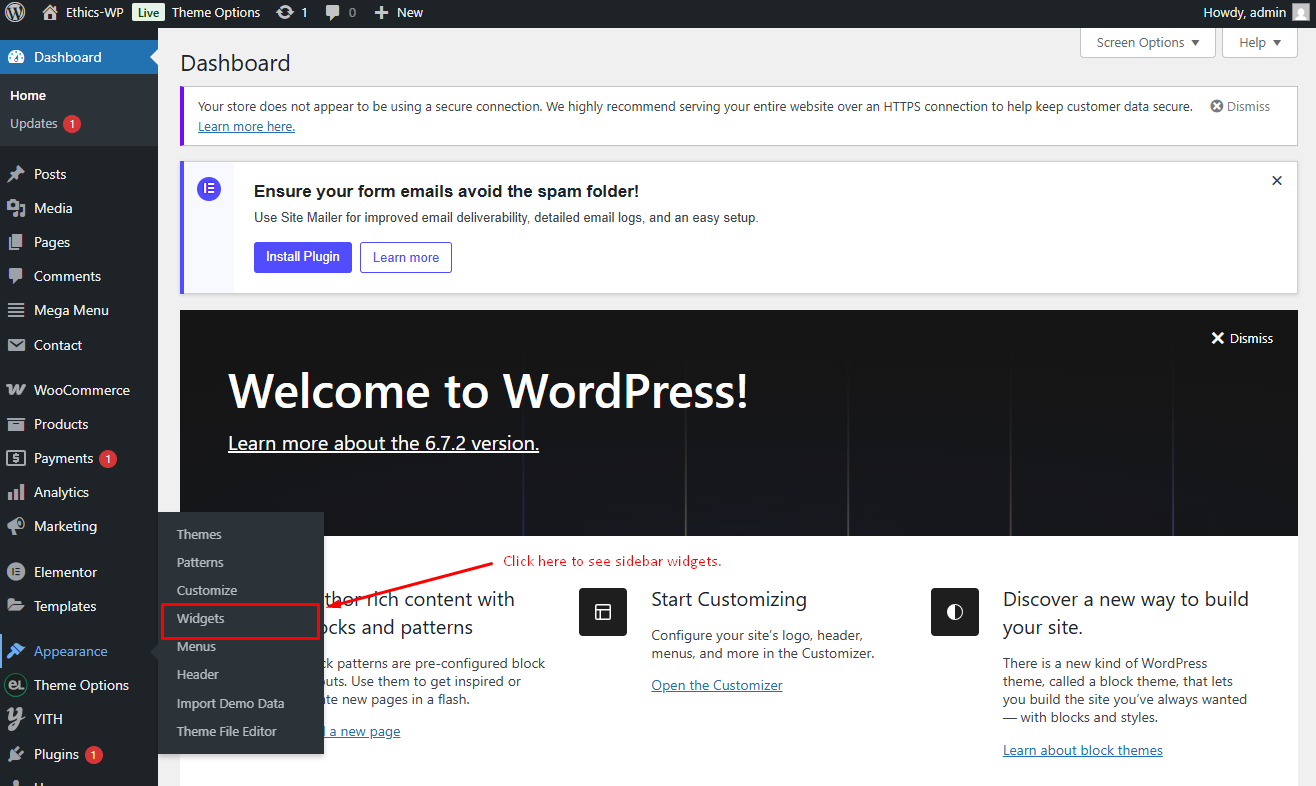The width and height of the screenshot is (1316, 786).
Task: Open Theme File Editor submenu item
Action: pos(227,731)
